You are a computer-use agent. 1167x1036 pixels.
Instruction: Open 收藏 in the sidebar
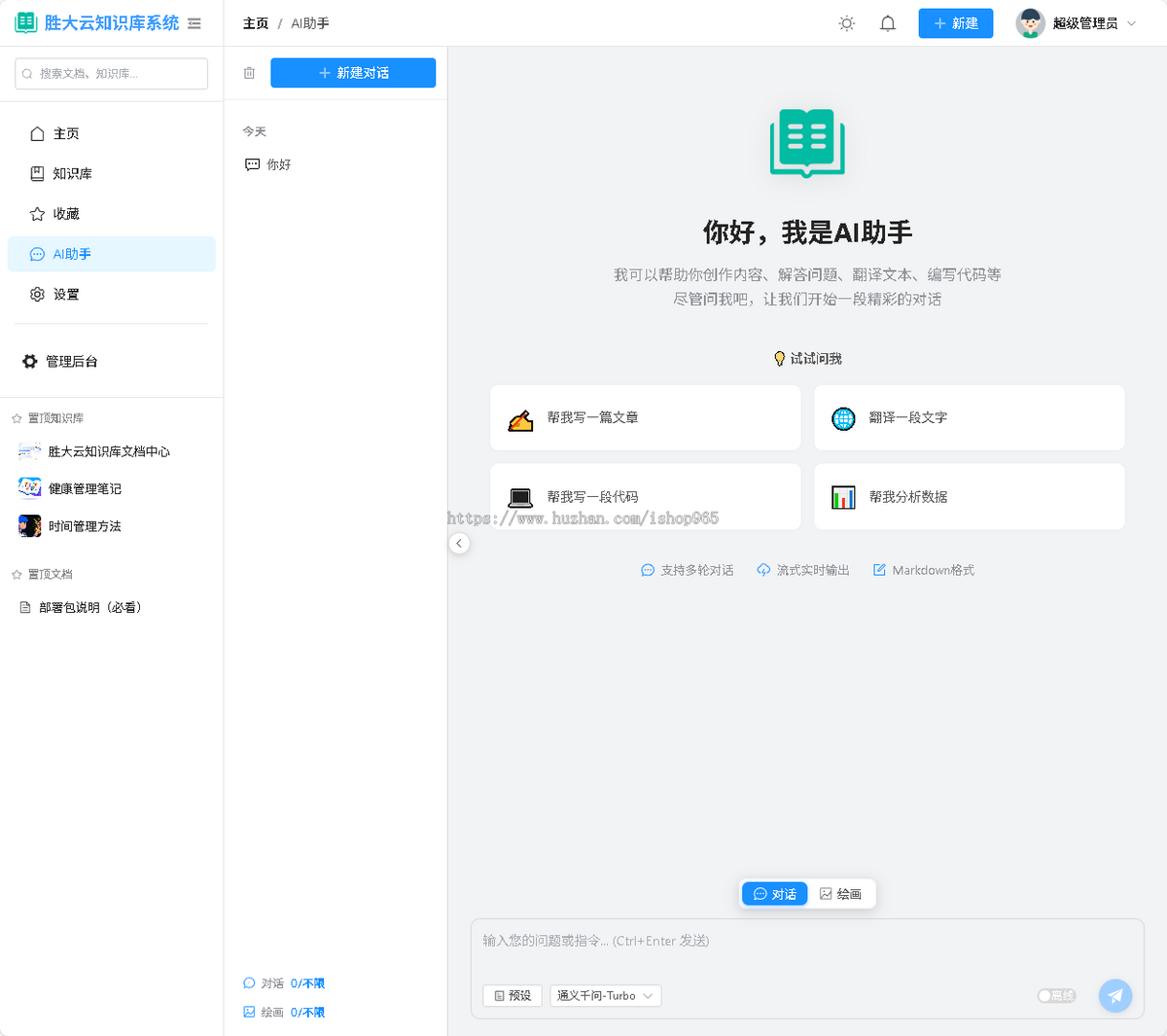click(111, 214)
